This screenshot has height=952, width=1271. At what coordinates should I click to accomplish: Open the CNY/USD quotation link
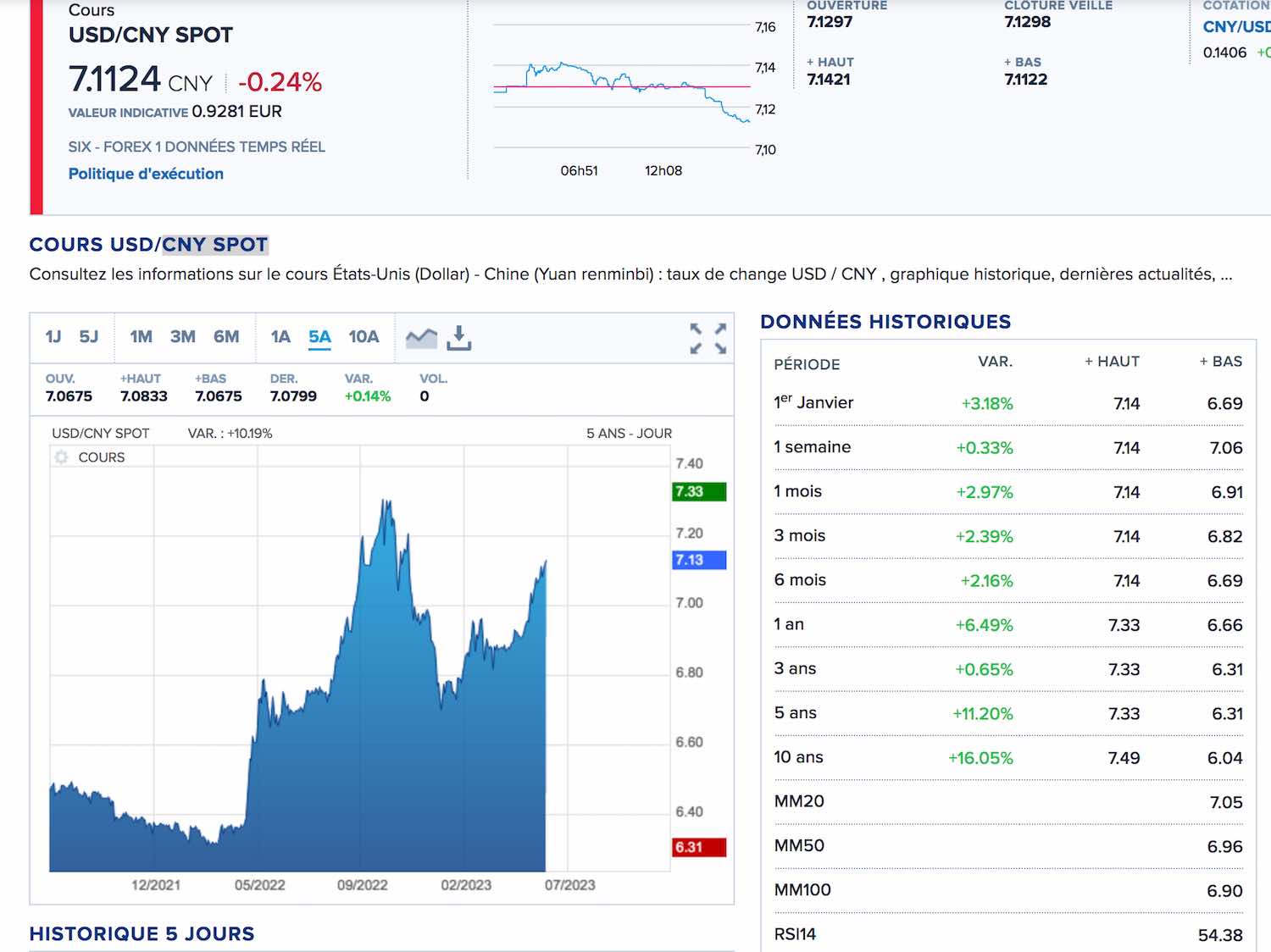coord(1236,27)
